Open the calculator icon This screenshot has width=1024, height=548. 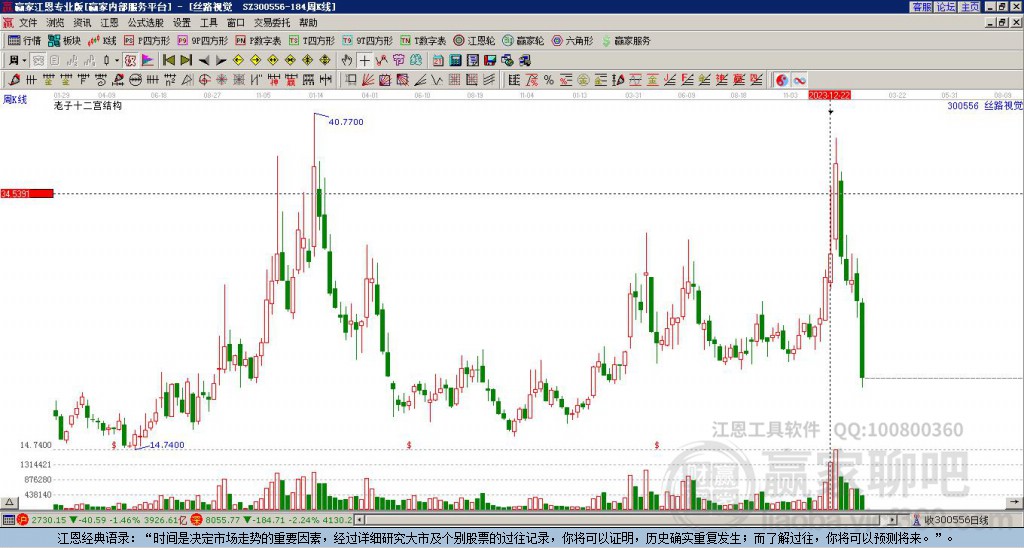(456, 61)
